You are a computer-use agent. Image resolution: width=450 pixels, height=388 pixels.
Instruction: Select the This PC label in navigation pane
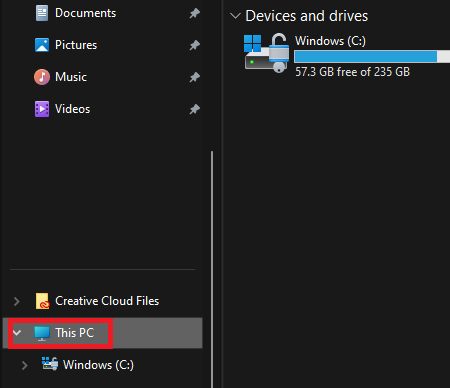pyautogui.click(x=75, y=333)
